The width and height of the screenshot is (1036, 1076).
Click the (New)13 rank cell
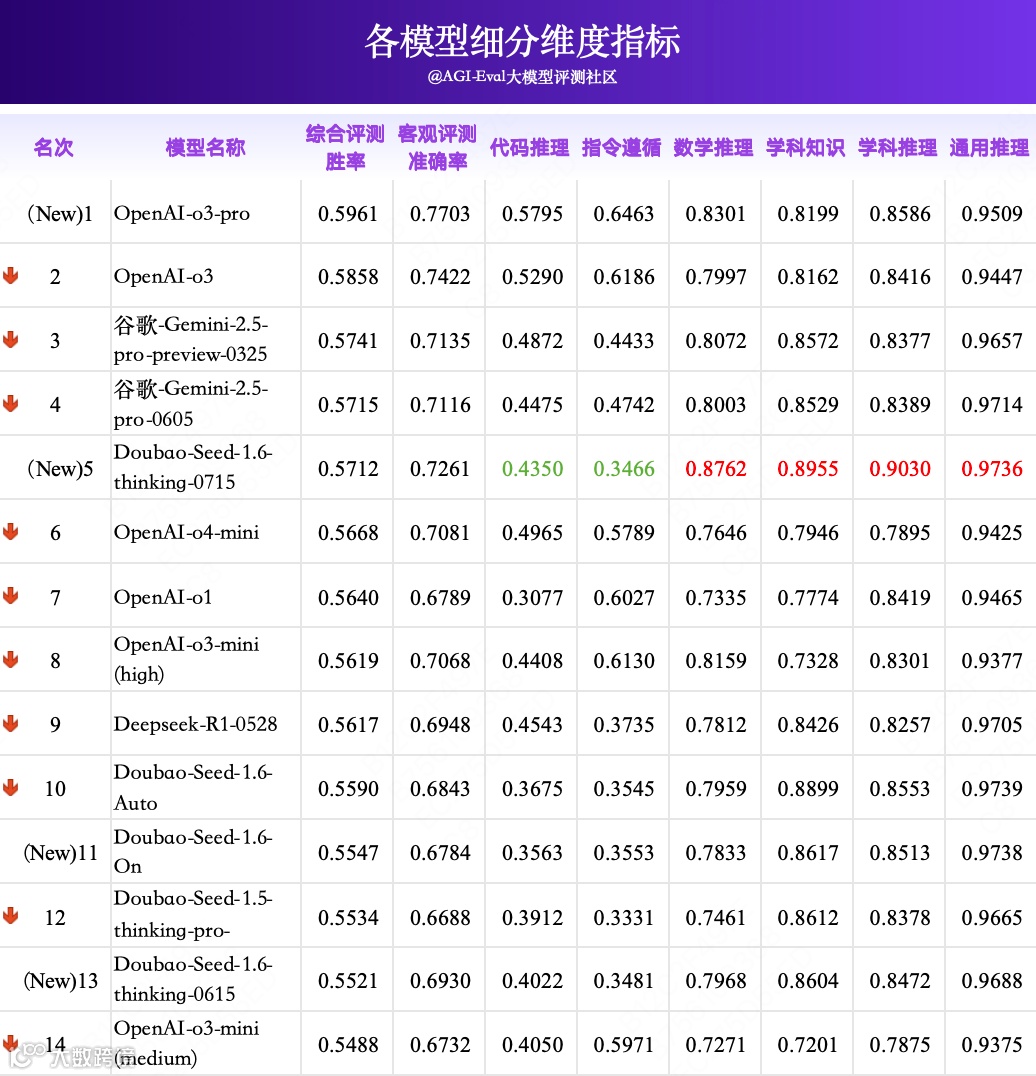coord(60,981)
